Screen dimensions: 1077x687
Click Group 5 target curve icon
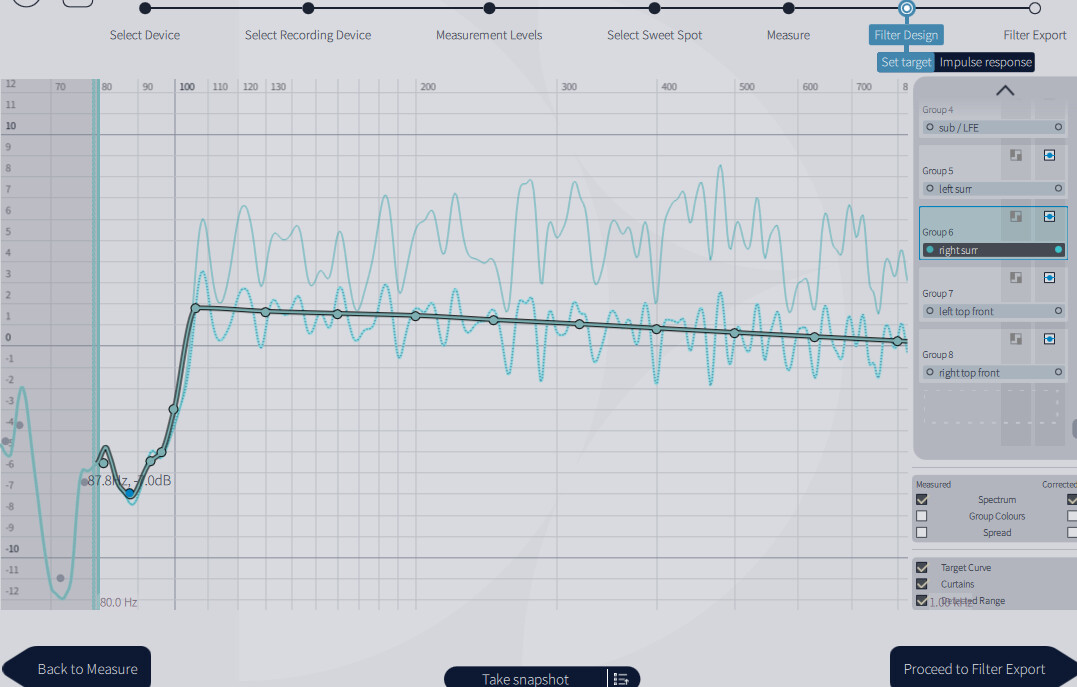coord(1016,155)
